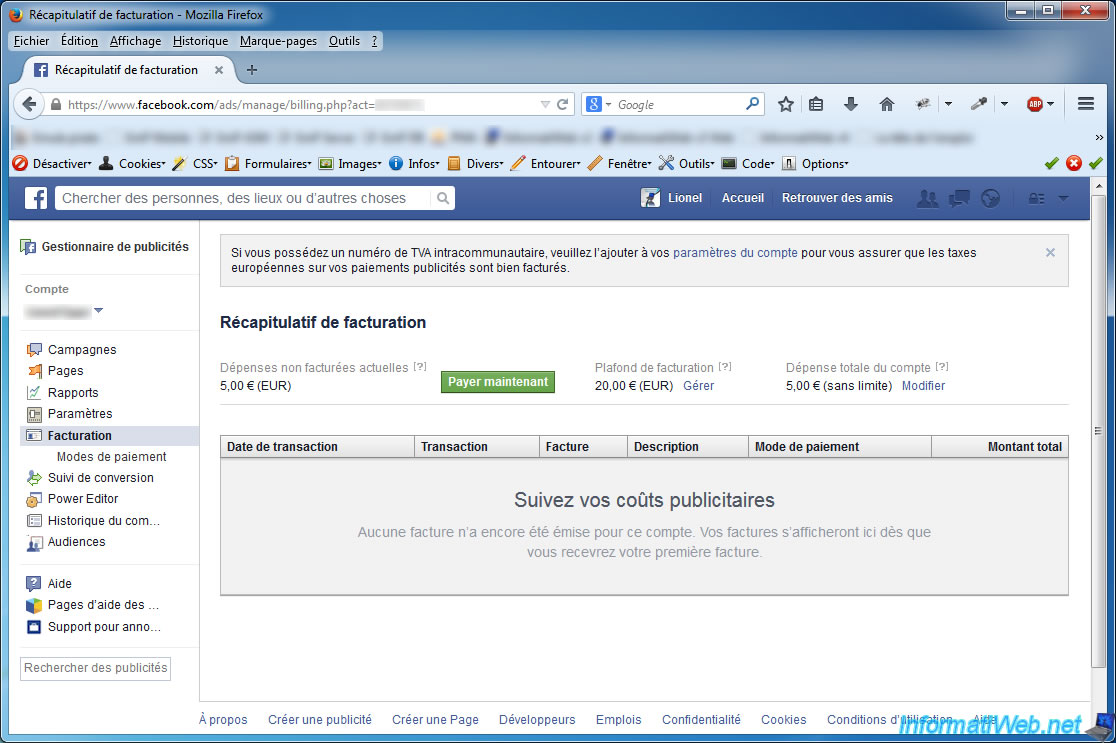Click the Firefox back arrow button
The image size is (1116, 743).
(29, 105)
